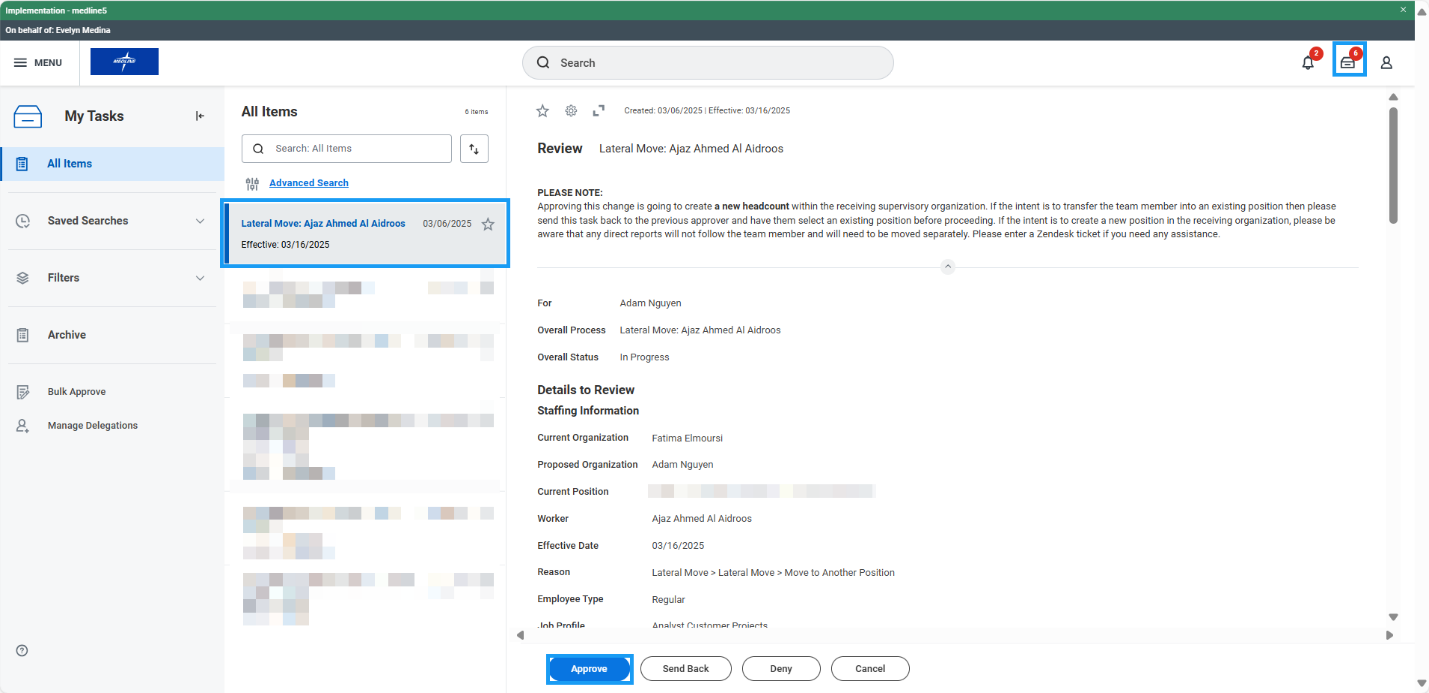Open the main MENU
This screenshot has width=1429, height=693.
(38, 63)
